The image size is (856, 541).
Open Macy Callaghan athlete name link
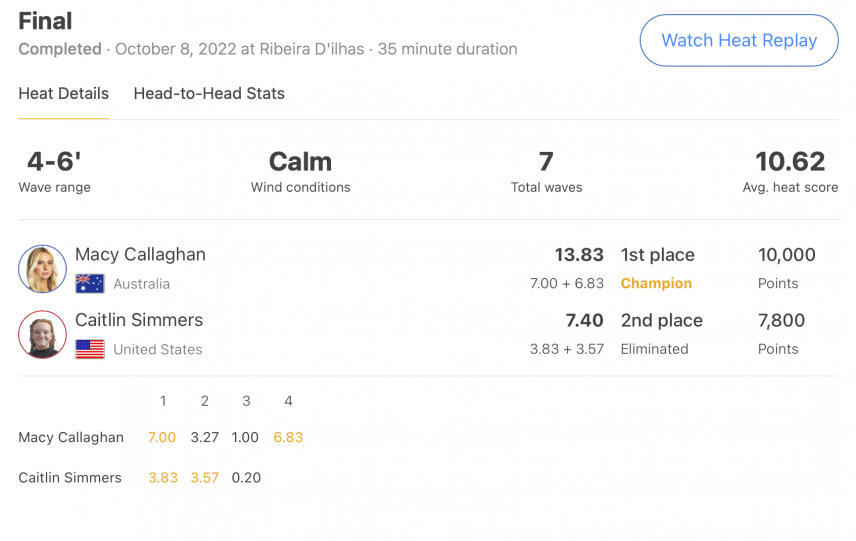coord(140,254)
